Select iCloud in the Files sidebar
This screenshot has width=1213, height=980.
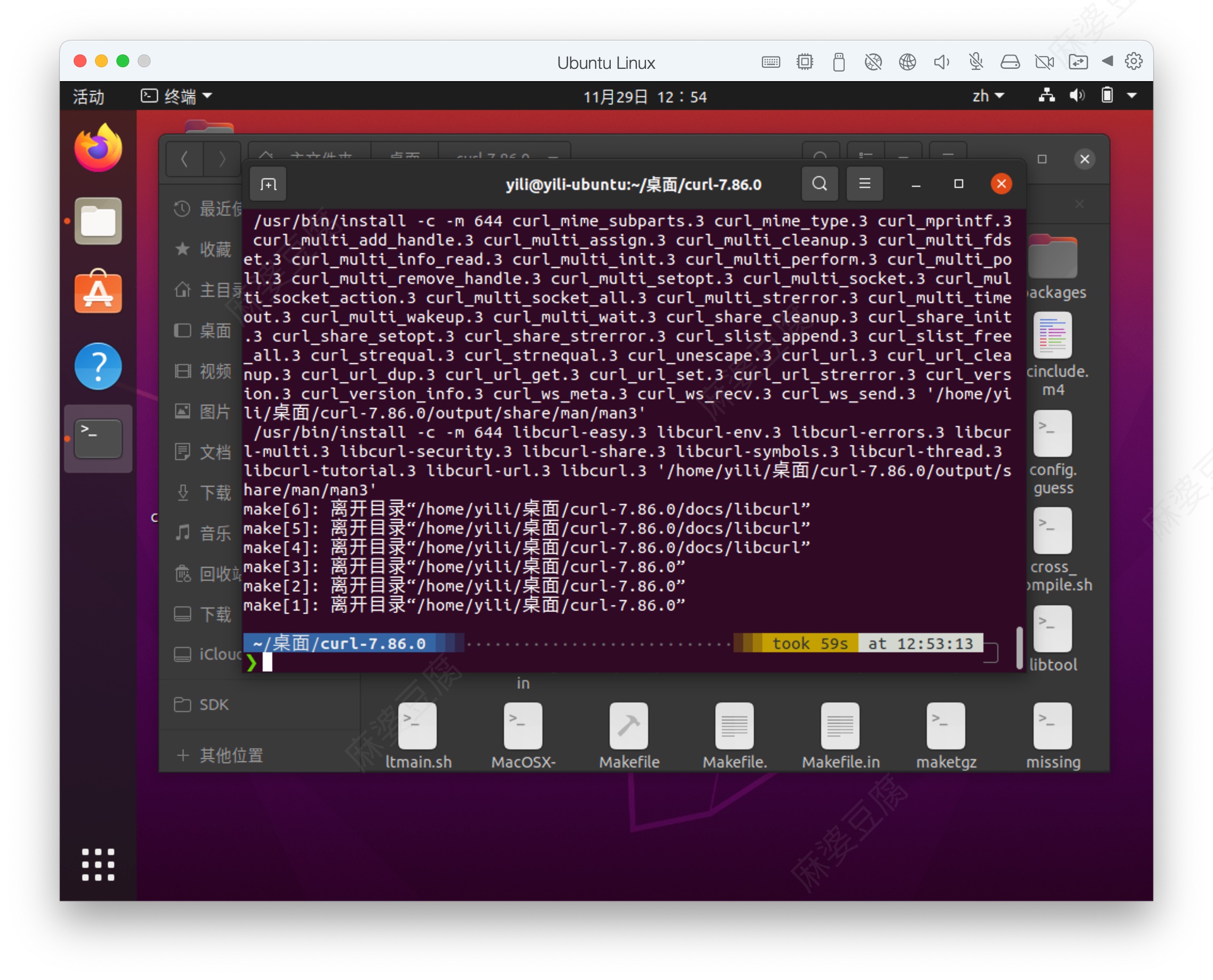(x=203, y=654)
